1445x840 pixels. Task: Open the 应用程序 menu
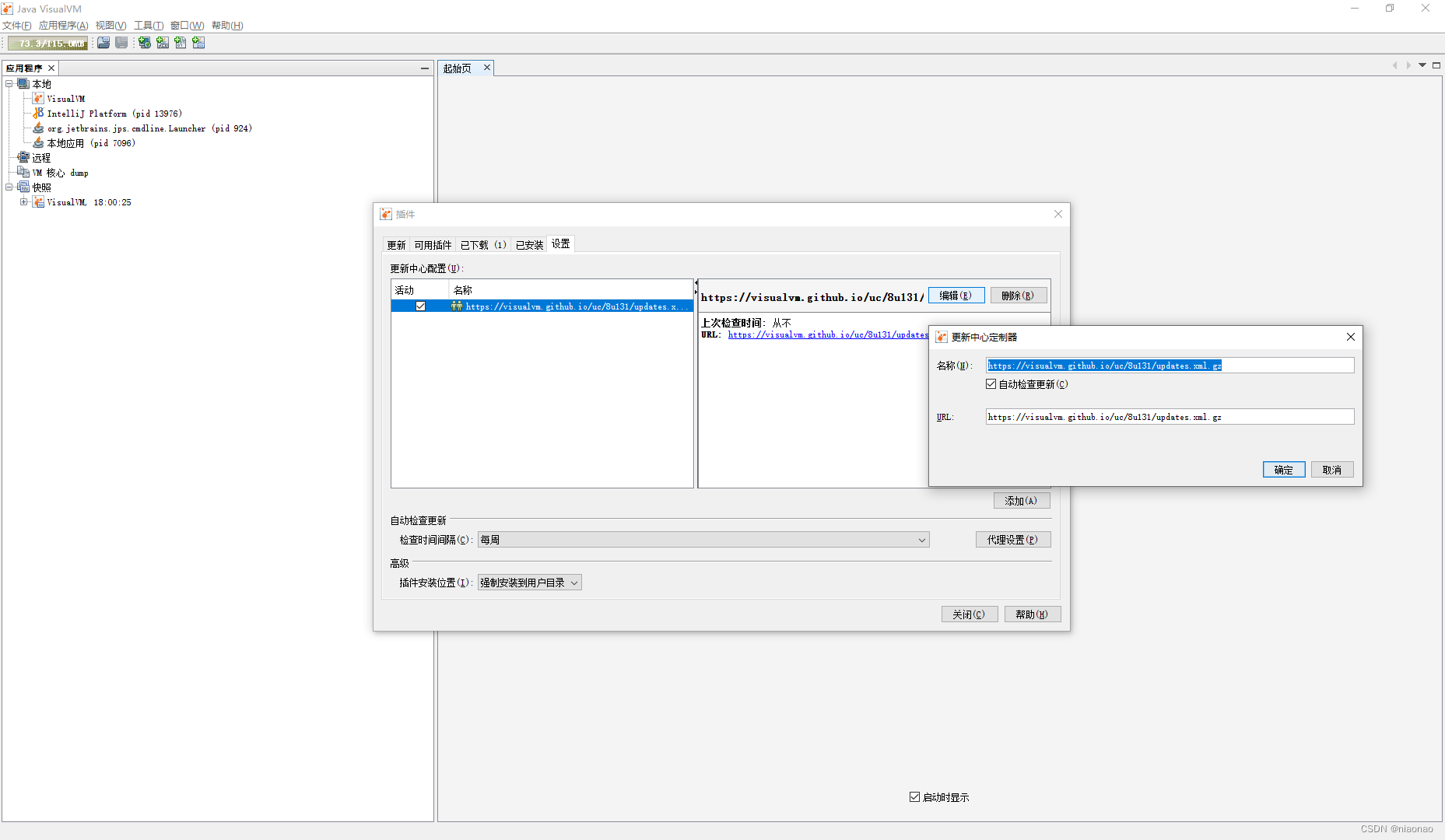point(63,26)
